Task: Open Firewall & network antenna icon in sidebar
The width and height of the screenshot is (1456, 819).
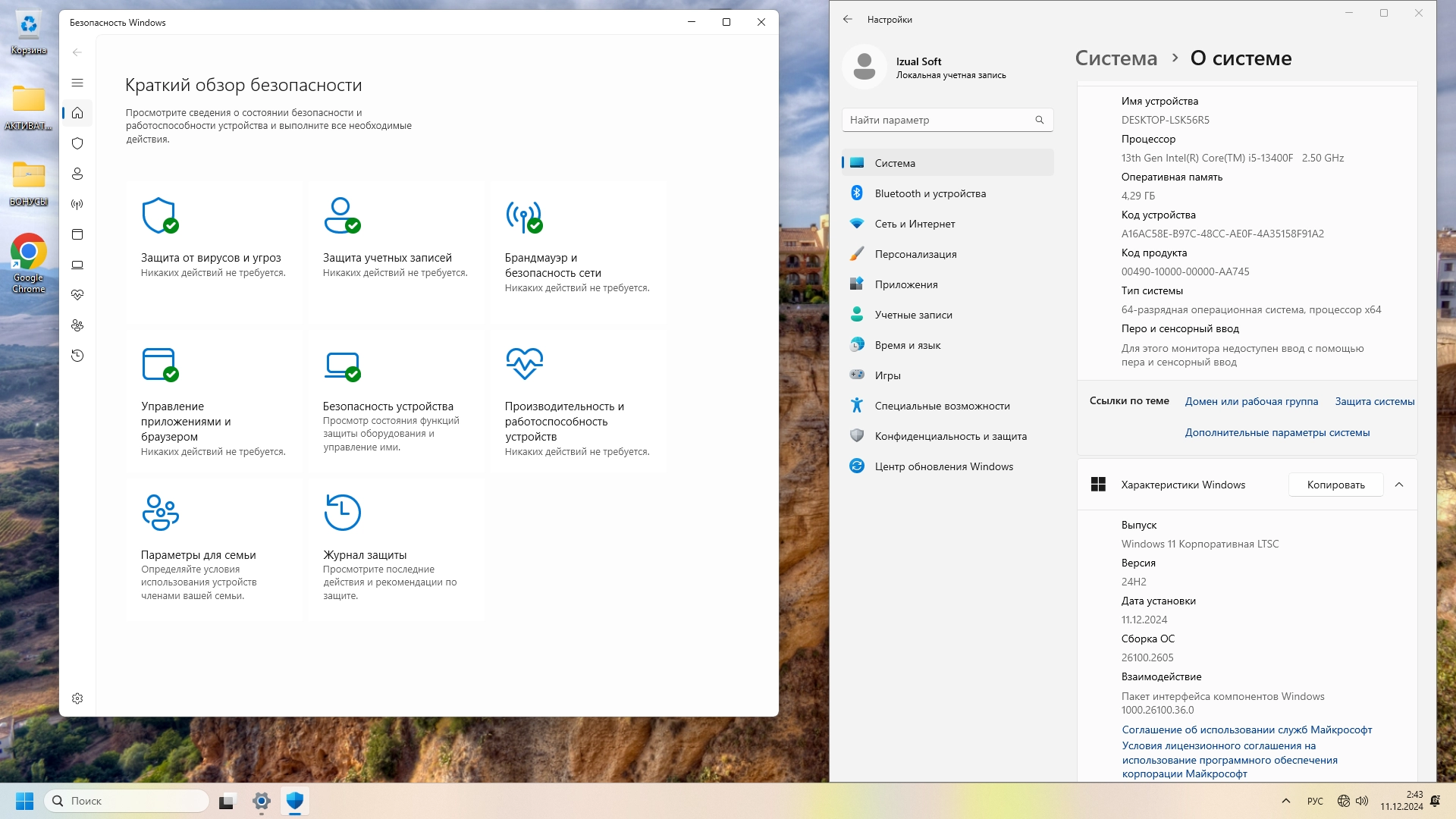Action: [x=77, y=204]
